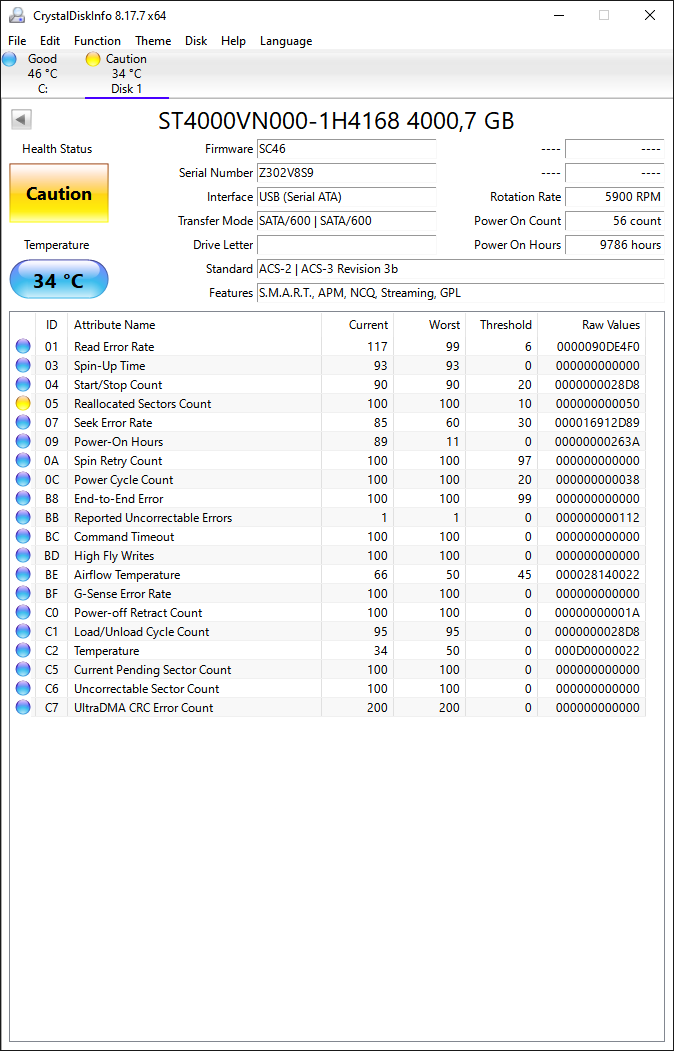Screen dimensions: 674x1051
Task: Click the status orb for Seek Error Rate
Action: pos(23,422)
